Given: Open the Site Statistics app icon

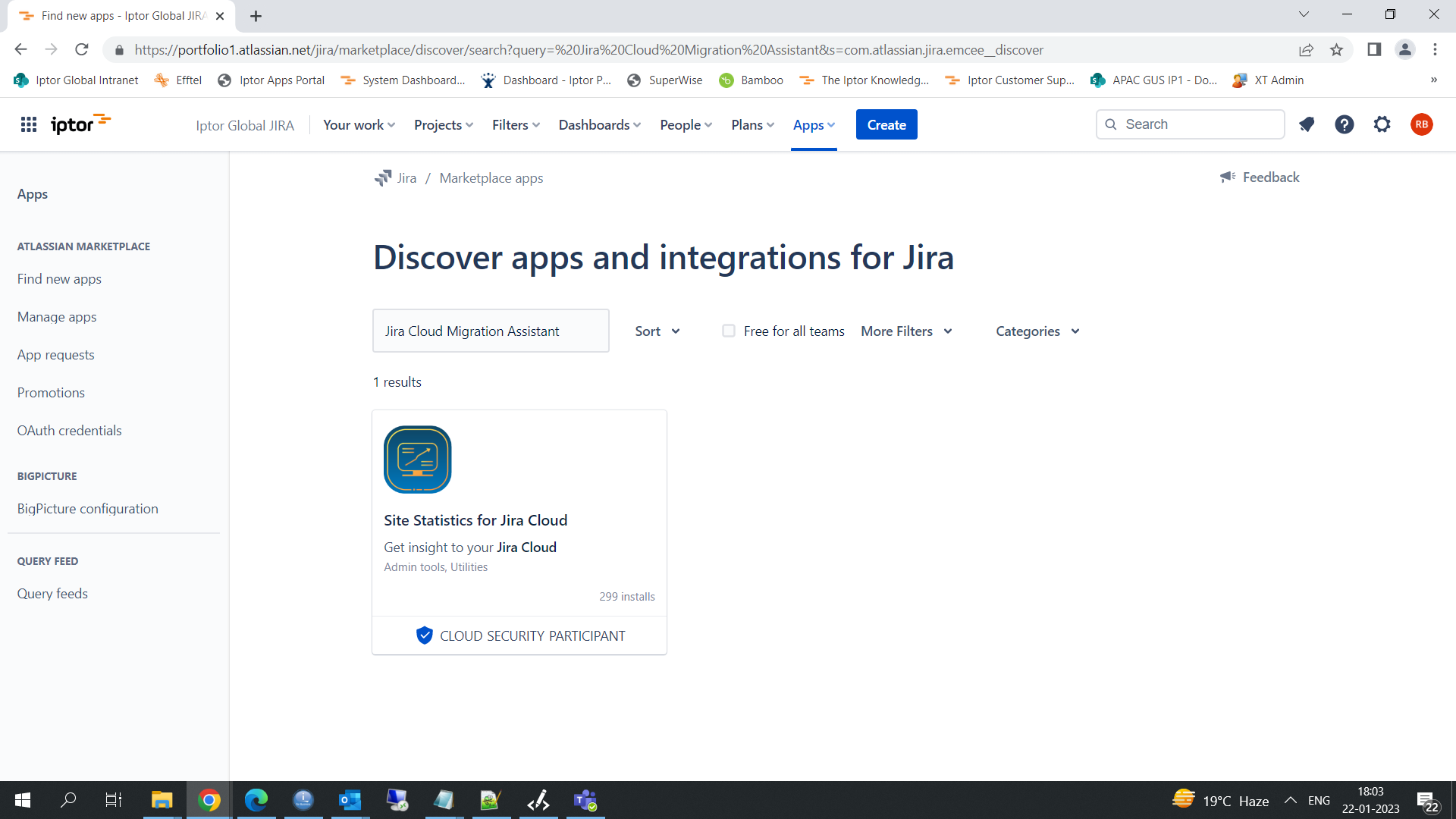Looking at the screenshot, I should tap(417, 459).
